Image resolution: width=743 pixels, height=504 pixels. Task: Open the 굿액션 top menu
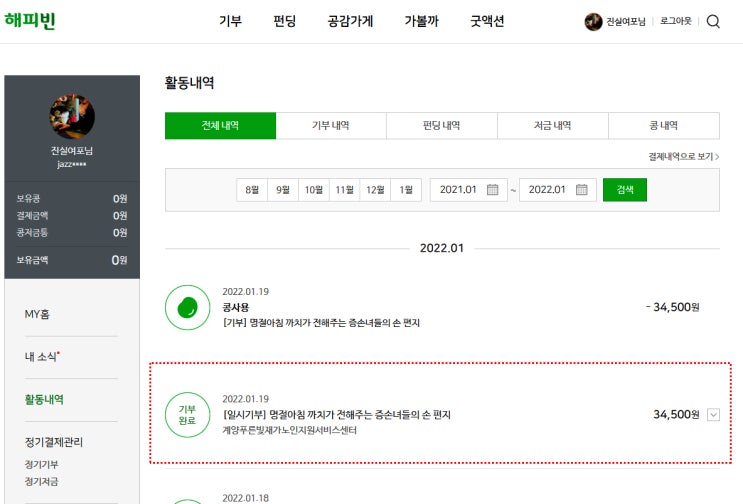tap(487, 21)
